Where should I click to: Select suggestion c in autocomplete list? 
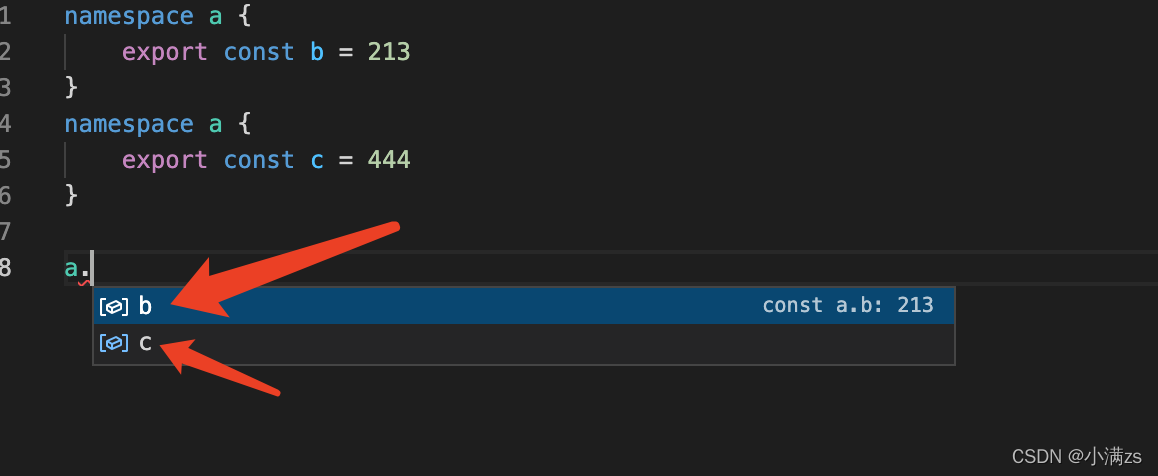point(524,342)
